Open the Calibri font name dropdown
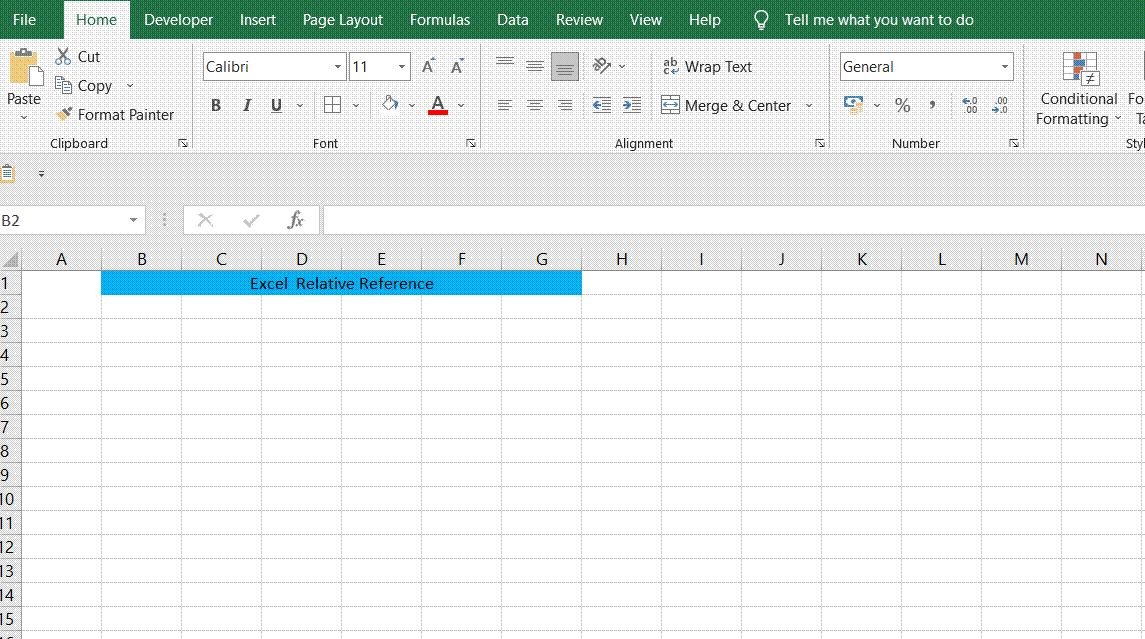 point(337,66)
